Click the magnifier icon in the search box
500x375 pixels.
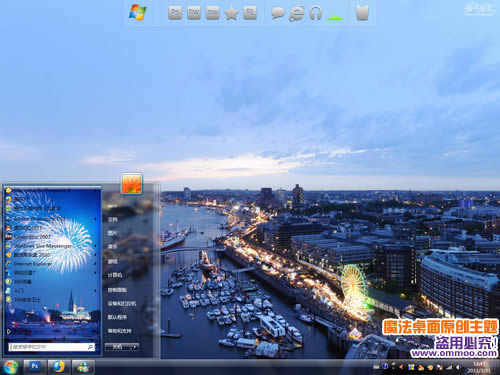tap(90, 347)
